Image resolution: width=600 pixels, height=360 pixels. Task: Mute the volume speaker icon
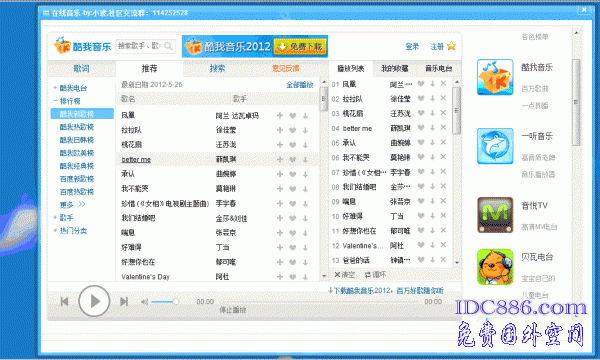[x=144, y=302]
